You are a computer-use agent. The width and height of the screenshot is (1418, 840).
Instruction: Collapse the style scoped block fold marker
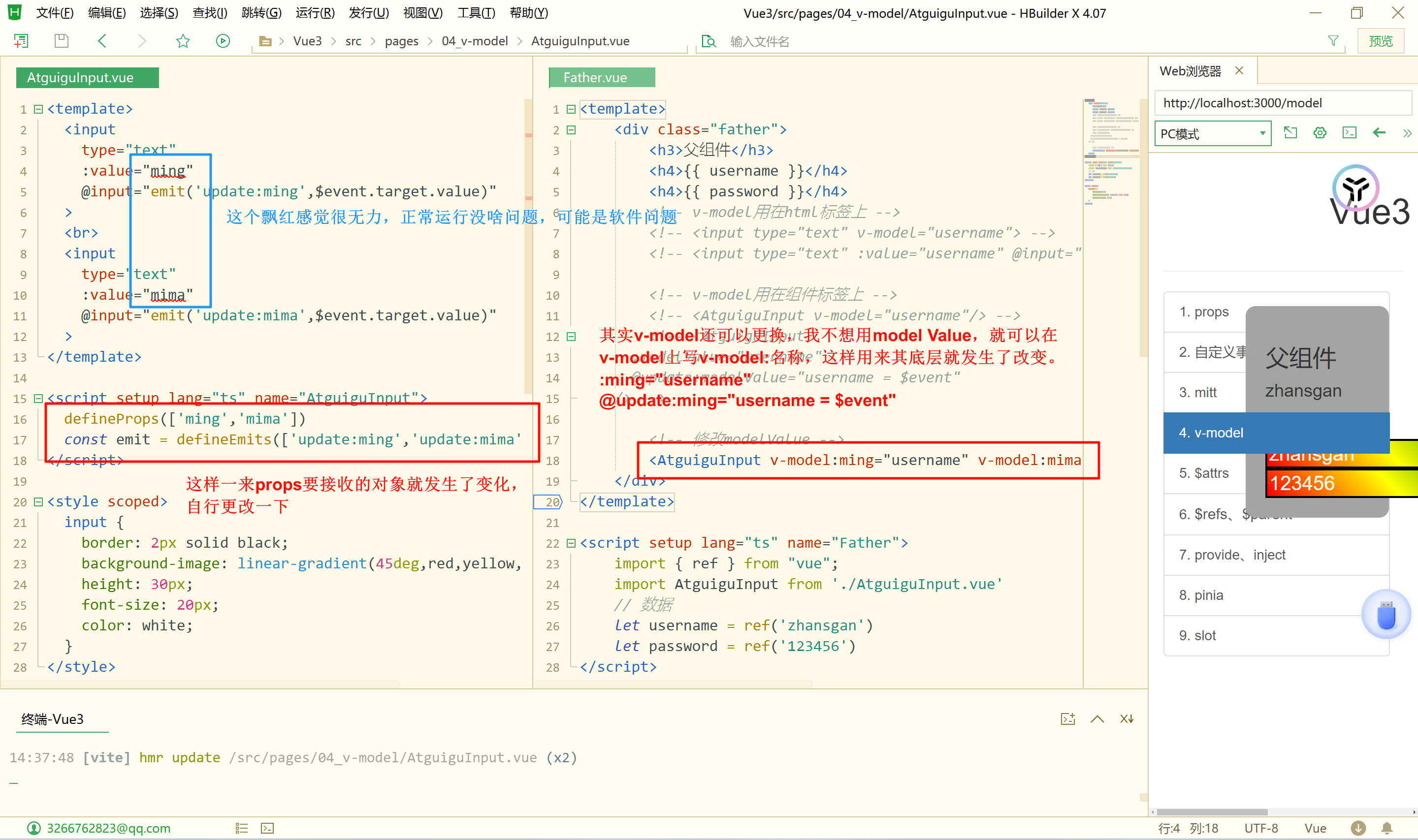point(38,501)
